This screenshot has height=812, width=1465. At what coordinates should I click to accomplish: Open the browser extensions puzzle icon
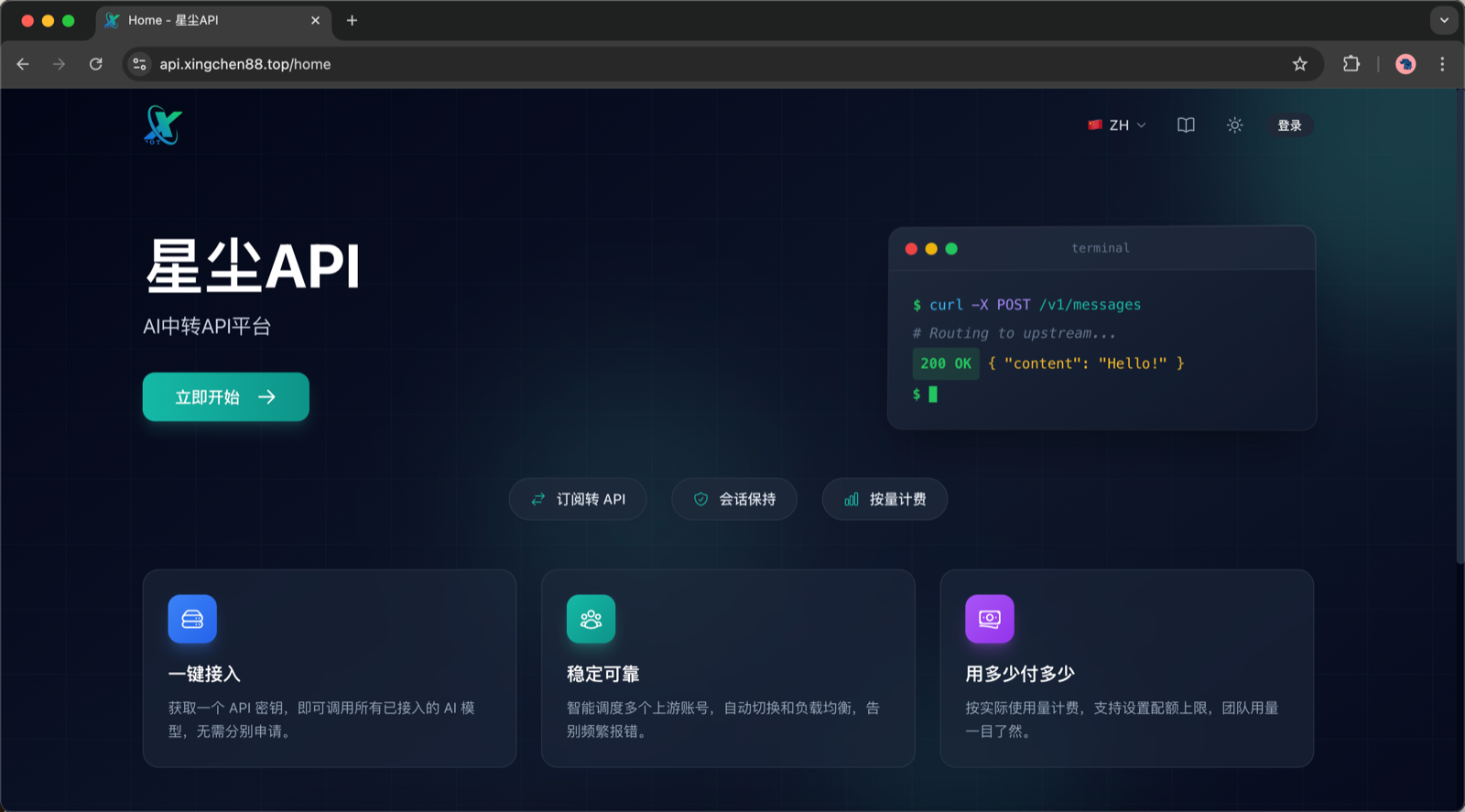(x=1351, y=64)
